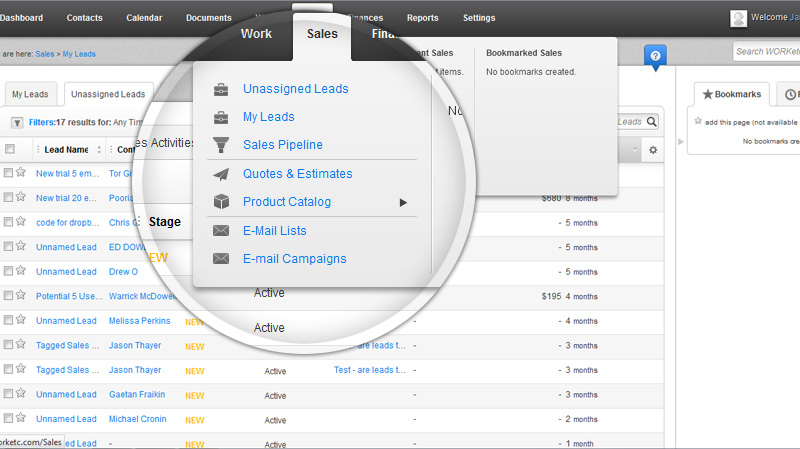Check the Michael Cronin row checkbox
Viewport: 800px width, 449px height.
click(x=8, y=418)
